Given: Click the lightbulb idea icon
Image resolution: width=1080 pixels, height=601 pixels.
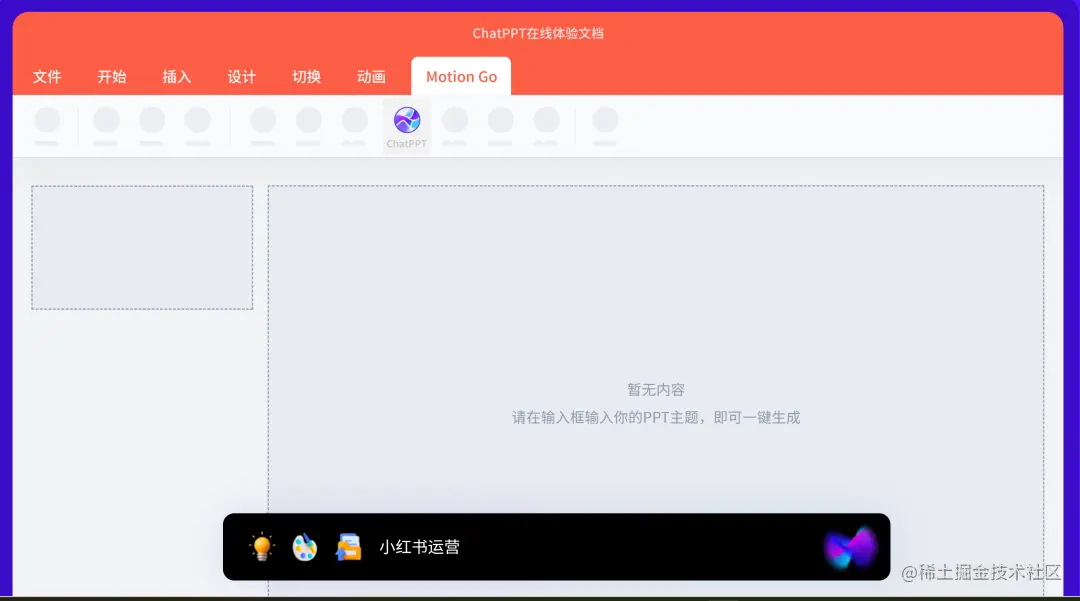Looking at the screenshot, I should click(262, 547).
